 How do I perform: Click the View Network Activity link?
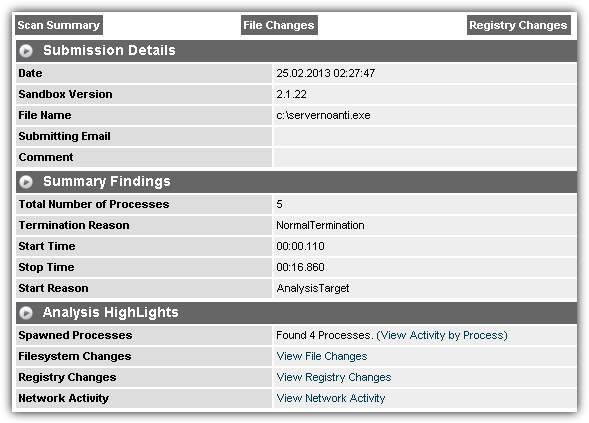[x=331, y=398]
